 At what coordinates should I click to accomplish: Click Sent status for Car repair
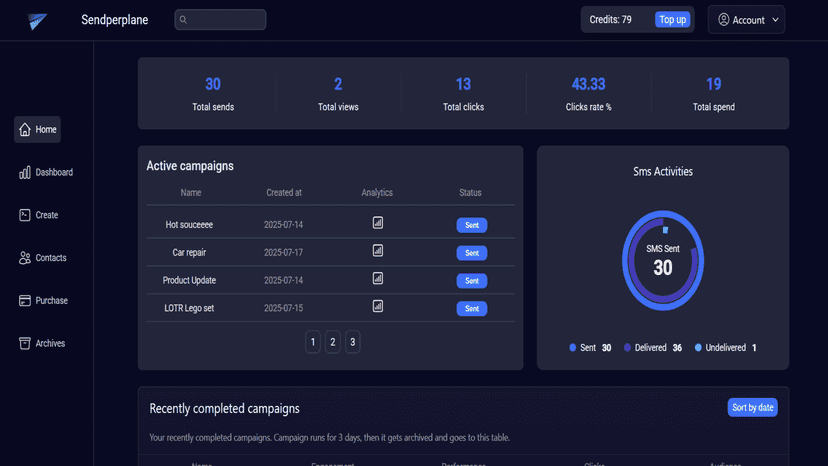coord(472,253)
